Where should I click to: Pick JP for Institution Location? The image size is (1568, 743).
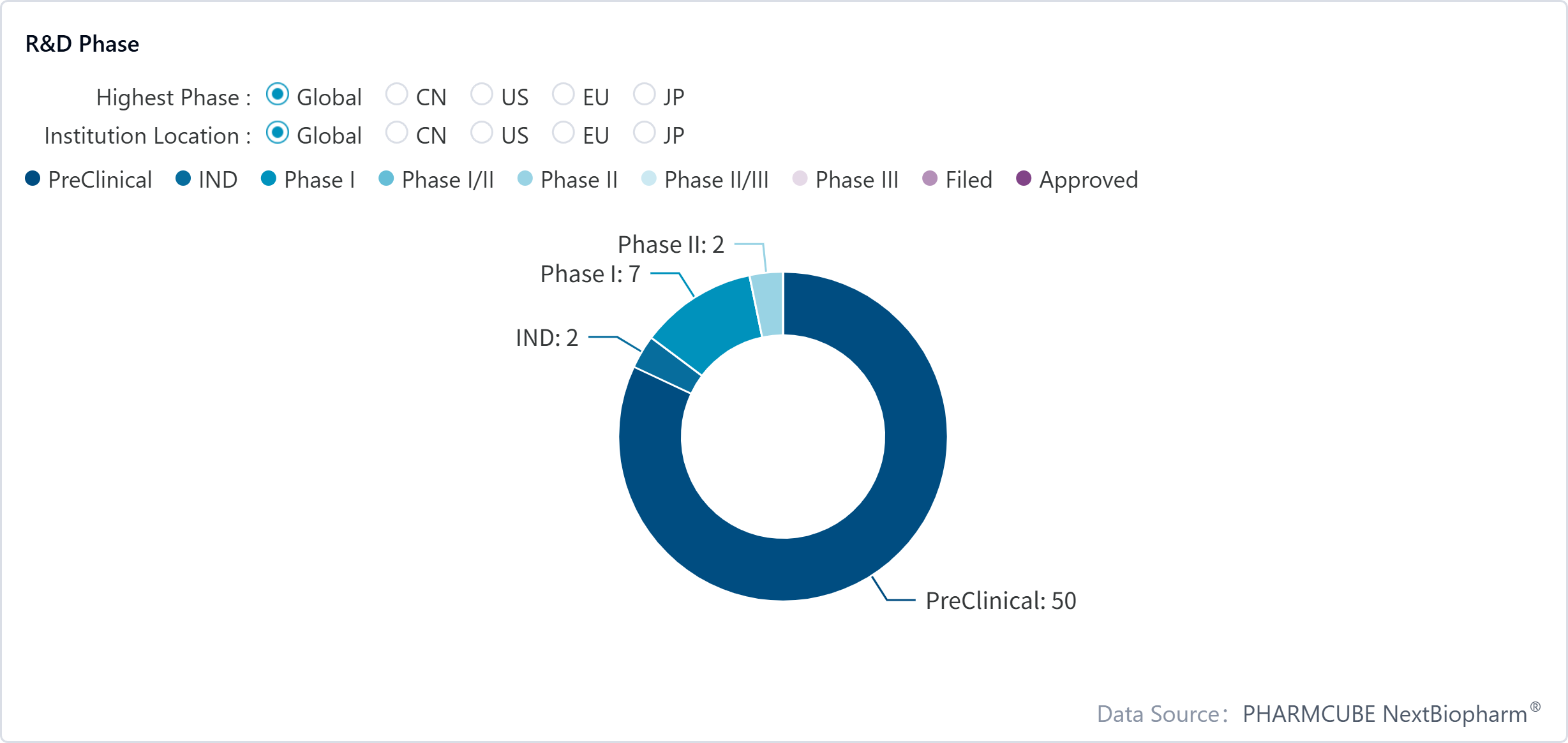click(644, 133)
